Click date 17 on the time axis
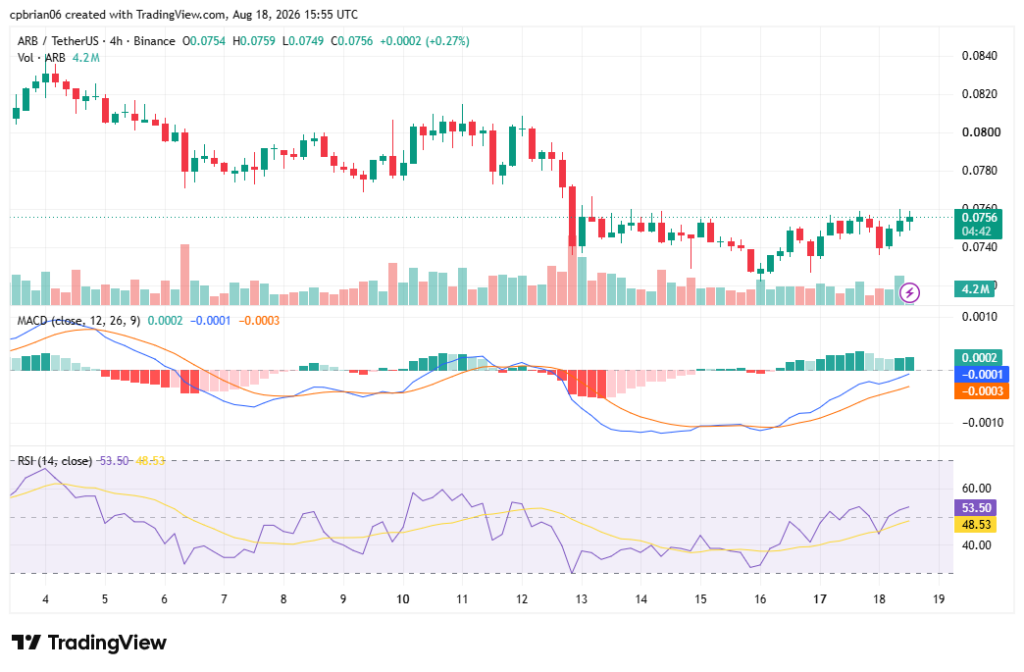This screenshot has height=672, width=1024. pos(820,600)
